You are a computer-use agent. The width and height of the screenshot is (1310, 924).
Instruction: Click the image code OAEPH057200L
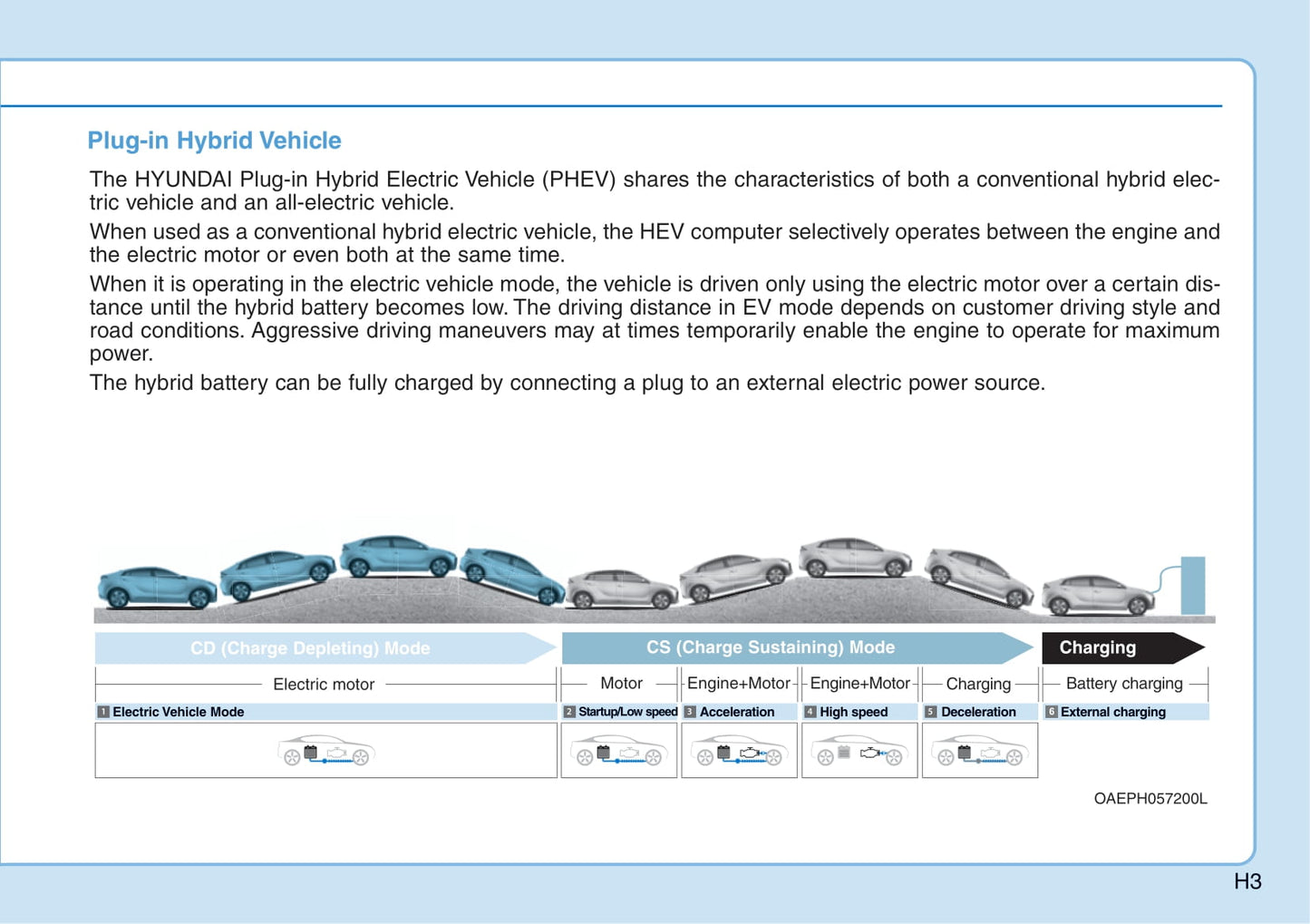[x=1150, y=799]
